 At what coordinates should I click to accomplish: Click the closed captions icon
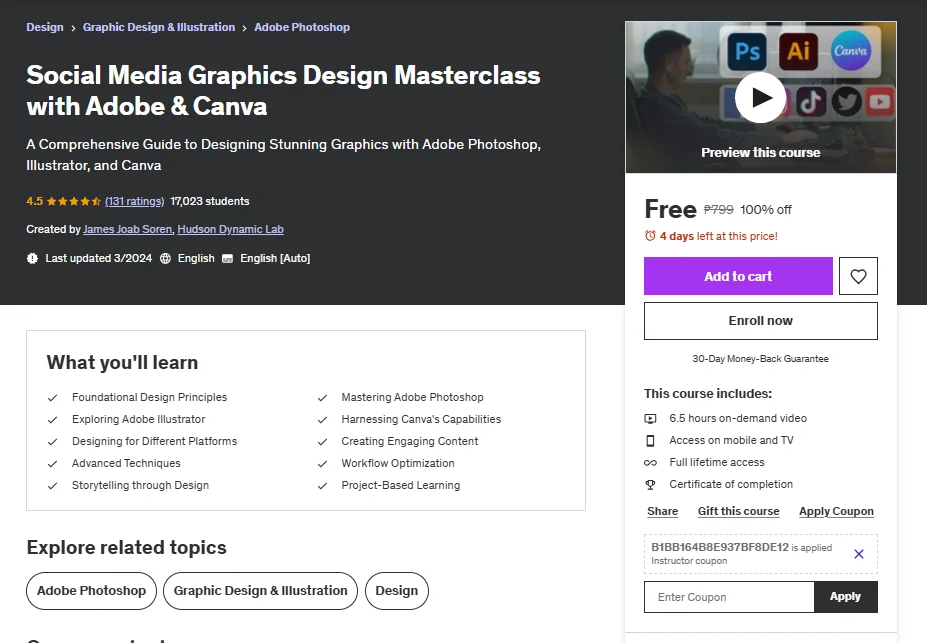[x=228, y=258]
